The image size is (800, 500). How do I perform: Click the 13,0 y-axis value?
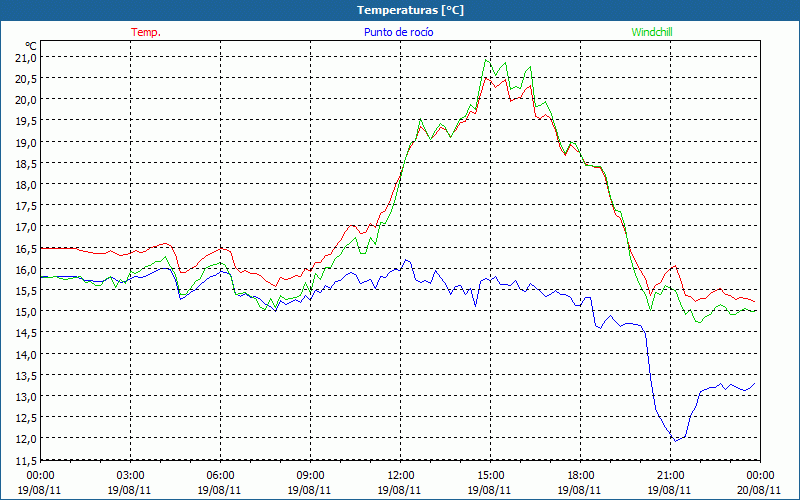coord(27,396)
